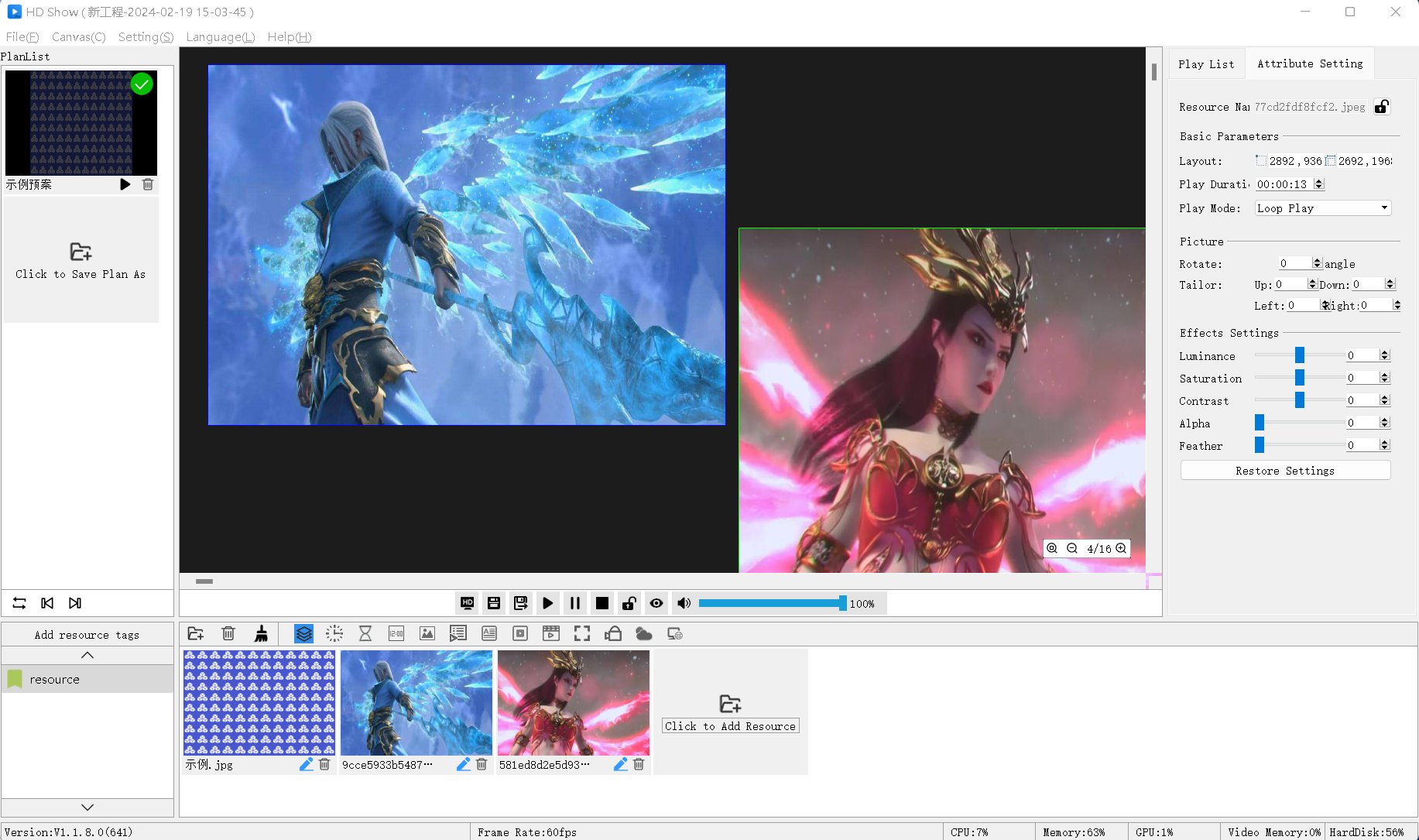Save the project with the floppy icon
This screenshot has width=1419, height=840.
494,603
